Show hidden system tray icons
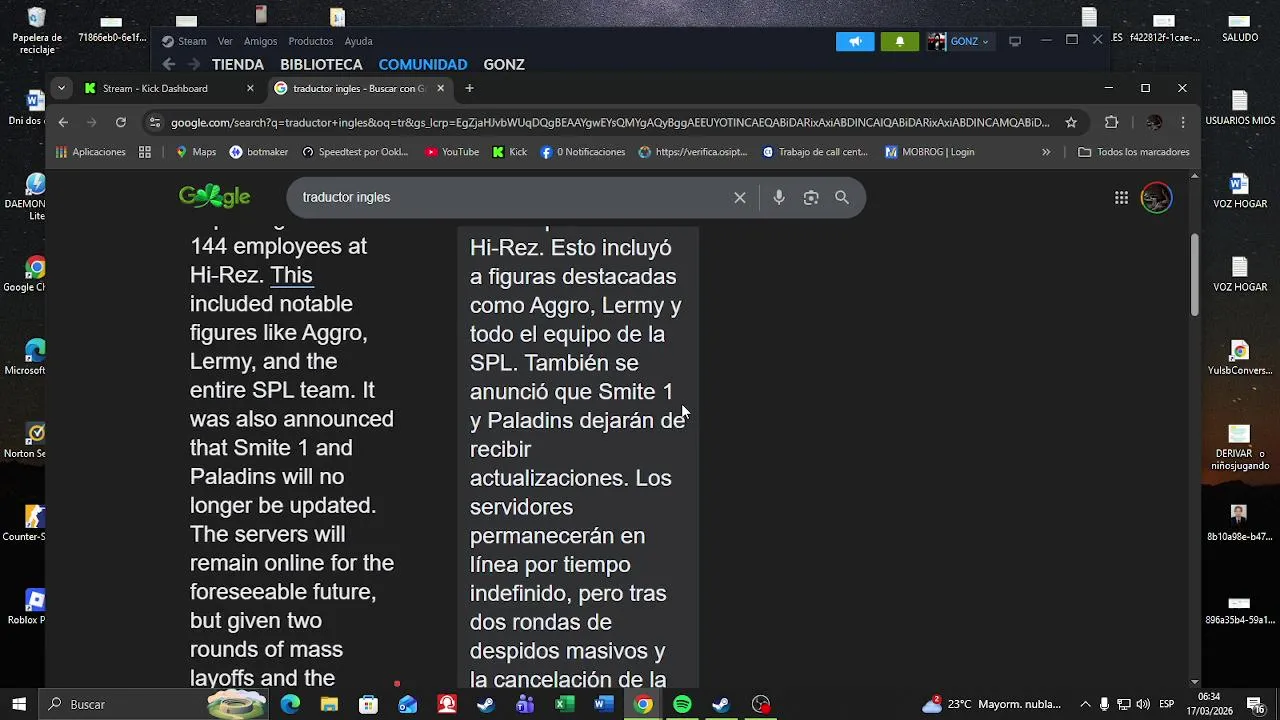The height and width of the screenshot is (720, 1280). pyautogui.click(x=1085, y=704)
